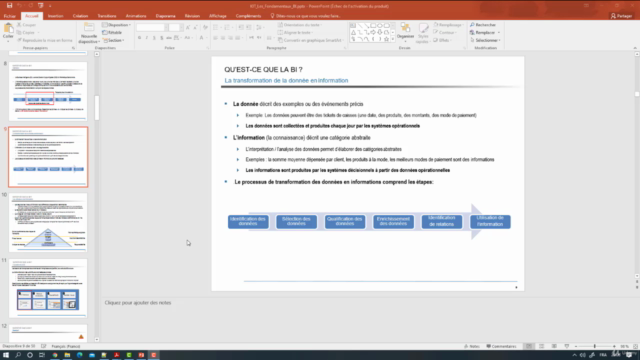This screenshot has width=640, height=360.
Task: Clear all formatting with the eraser A icon
Action: (205, 28)
